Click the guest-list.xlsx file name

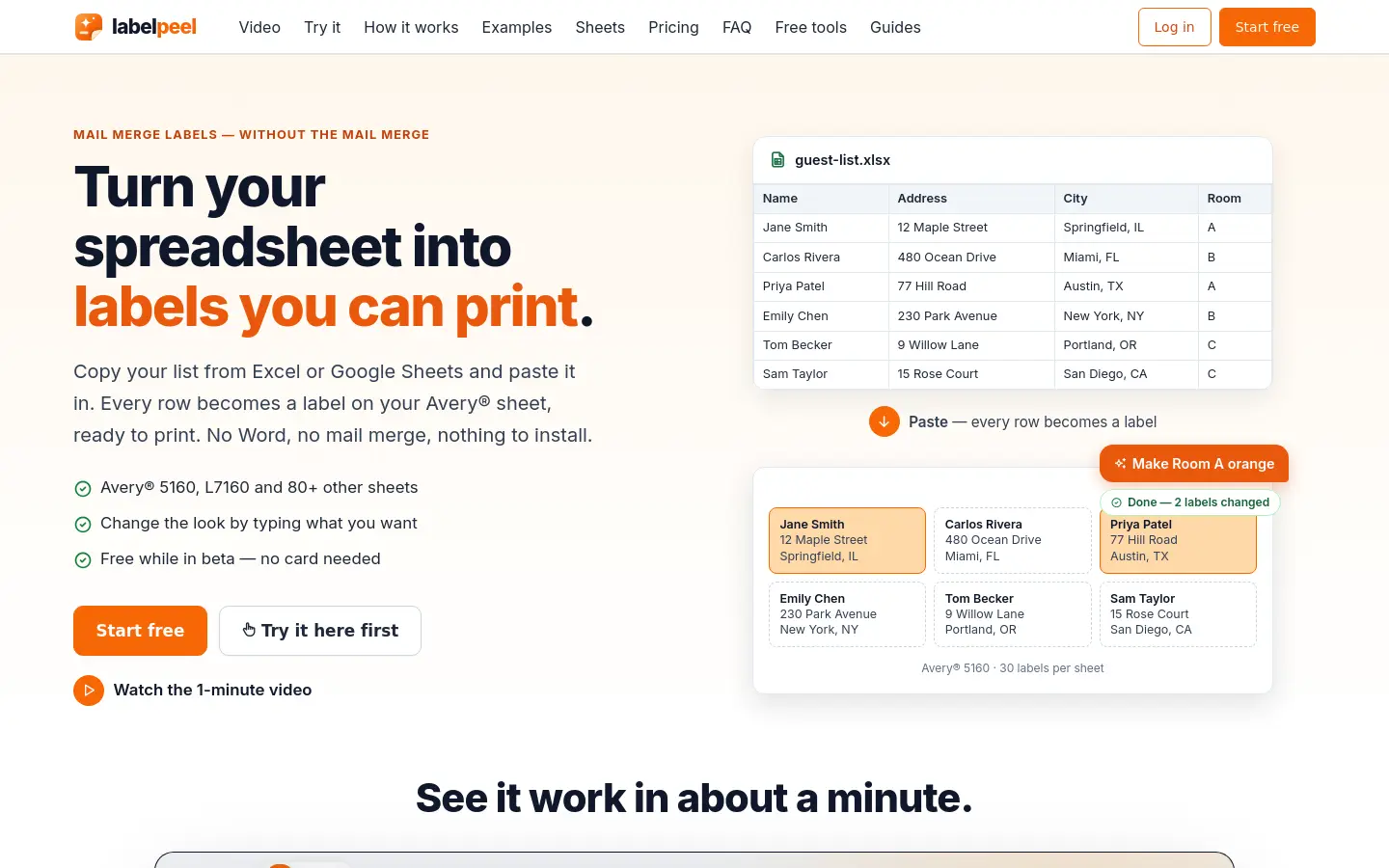(842, 160)
